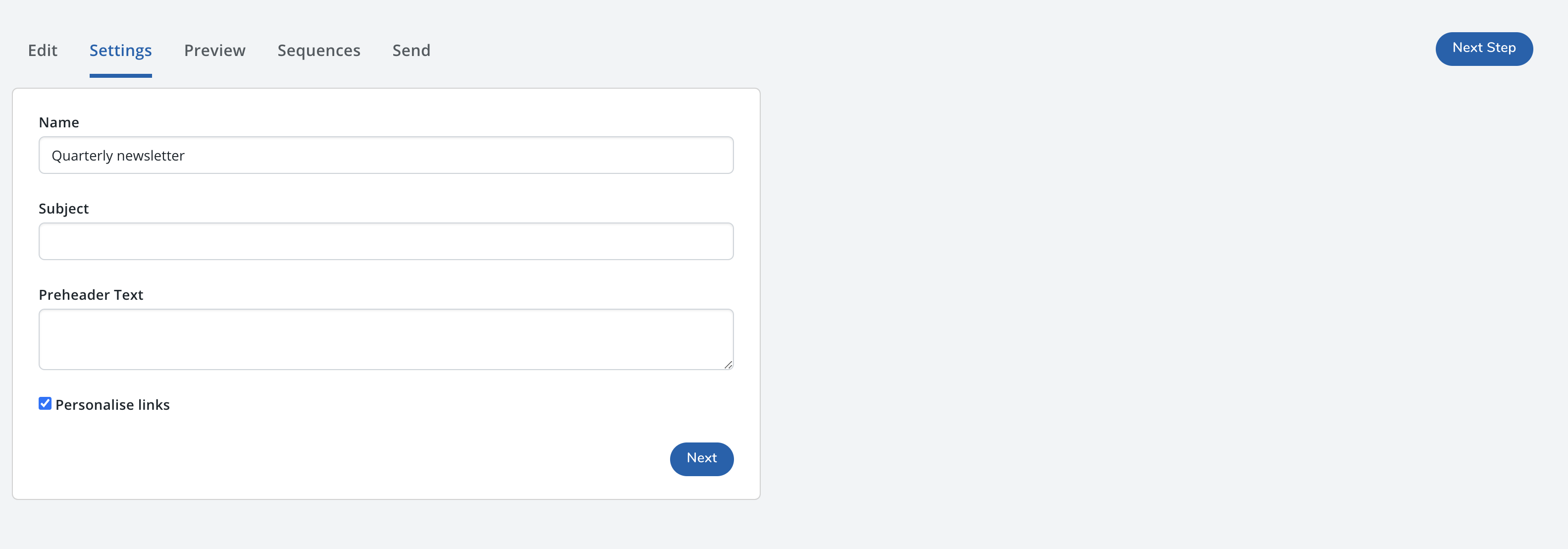Open the Edit tab
The height and width of the screenshot is (549, 1568).
[43, 51]
